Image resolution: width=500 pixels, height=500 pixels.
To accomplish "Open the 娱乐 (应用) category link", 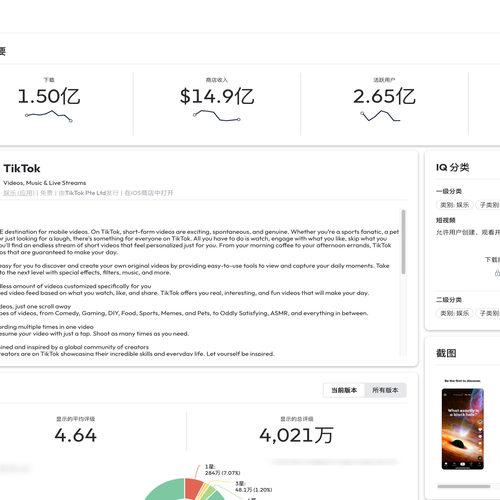I will point(18,193).
